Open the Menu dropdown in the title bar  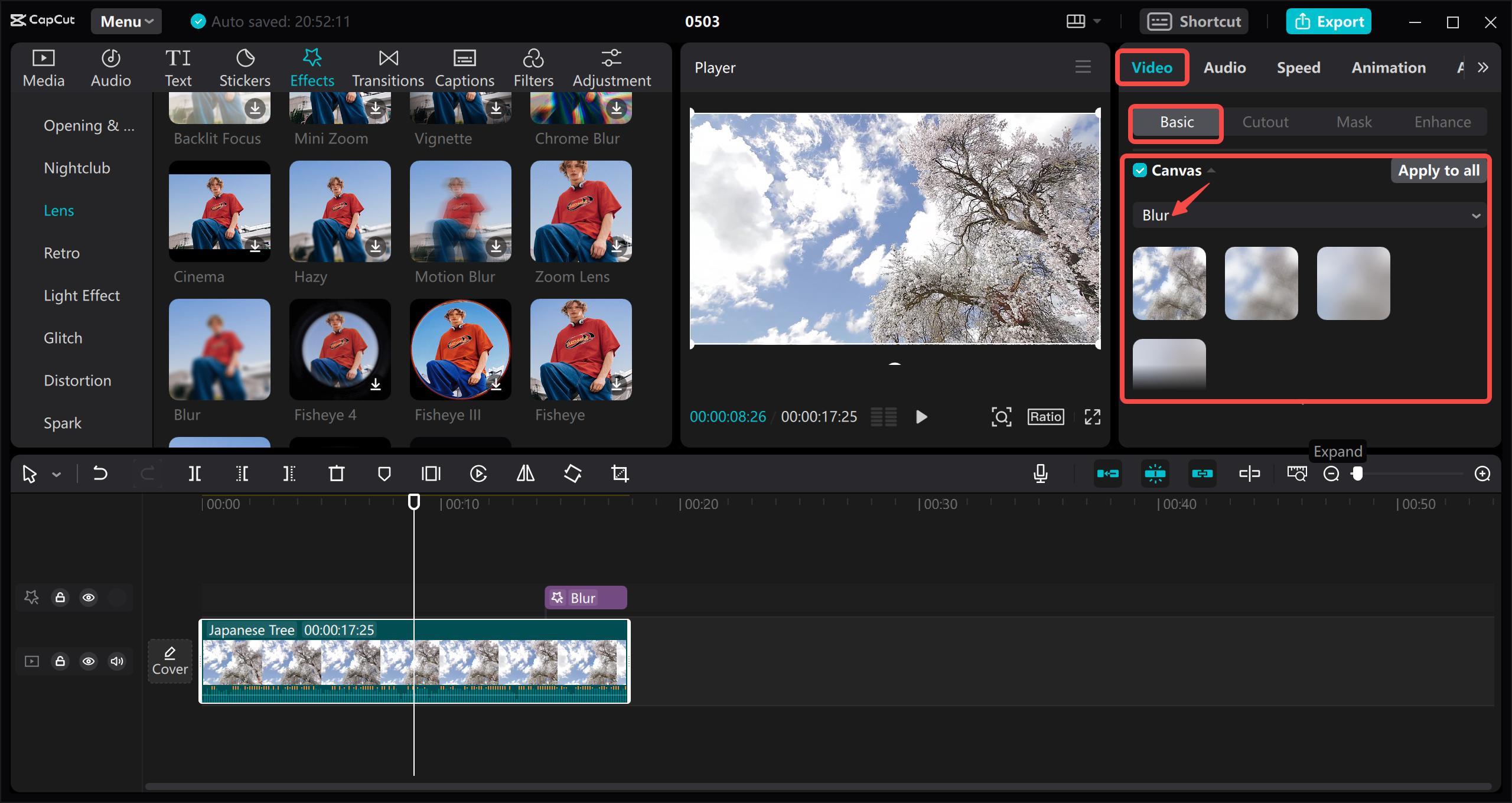pyautogui.click(x=126, y=21)
